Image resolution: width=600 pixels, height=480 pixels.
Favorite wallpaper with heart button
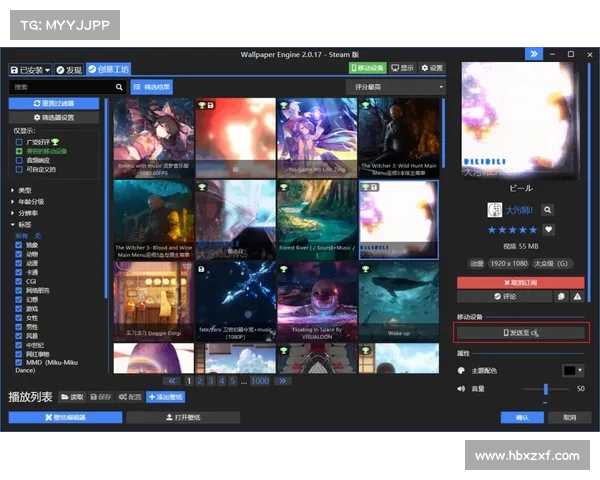tap(548, 230)
